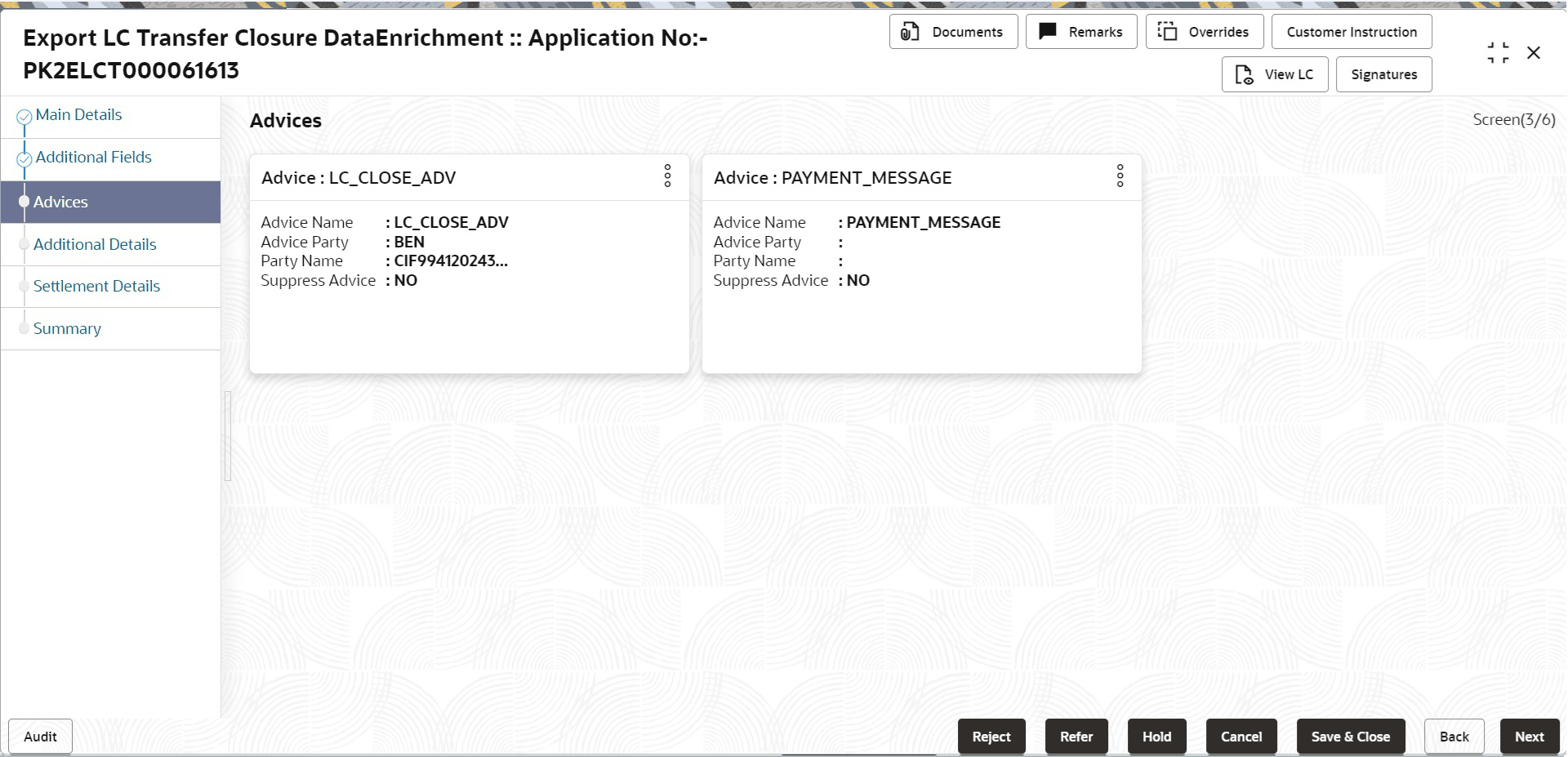Viewport: 1568px width, 757px height.
Task: Reject the application
Action: point(991,737)
